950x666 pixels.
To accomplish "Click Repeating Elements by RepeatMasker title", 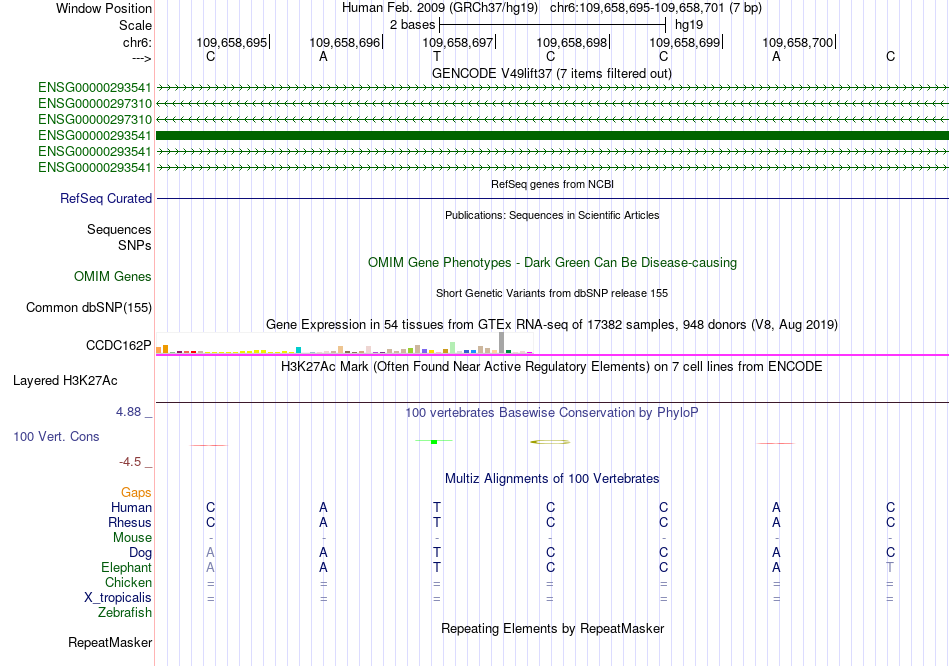I will coord(552,628).
